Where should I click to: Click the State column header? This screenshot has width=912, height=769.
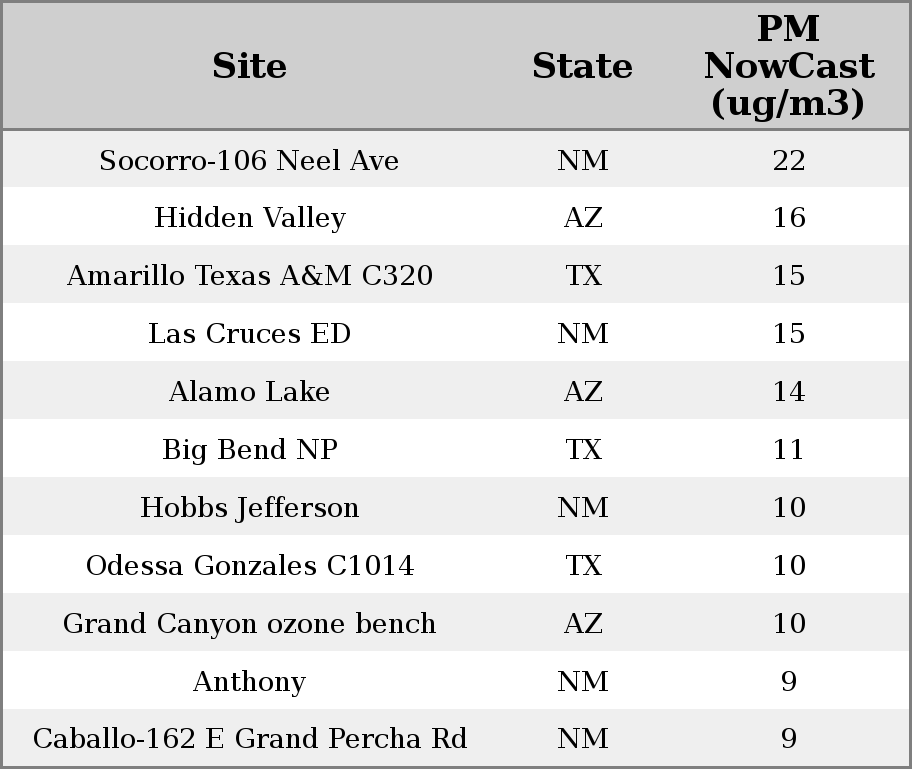[582, 67]
